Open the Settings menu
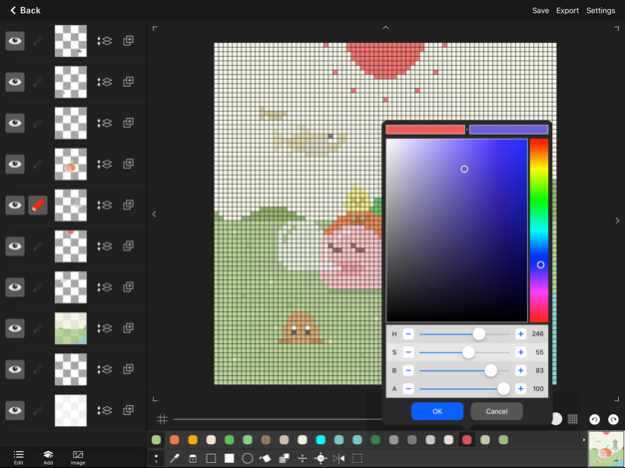 point(600,10)
